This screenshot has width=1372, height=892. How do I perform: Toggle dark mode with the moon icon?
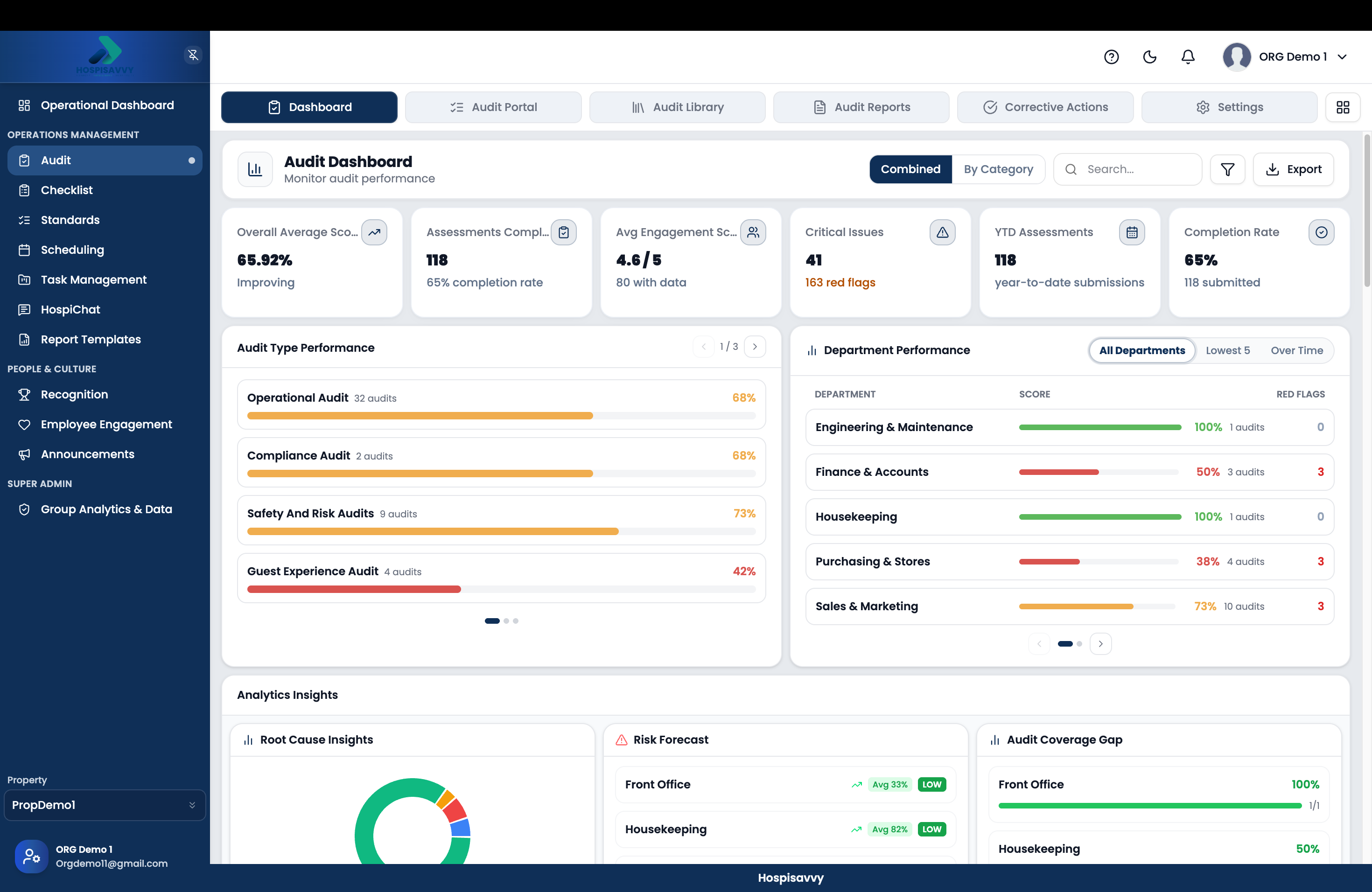1149,56
